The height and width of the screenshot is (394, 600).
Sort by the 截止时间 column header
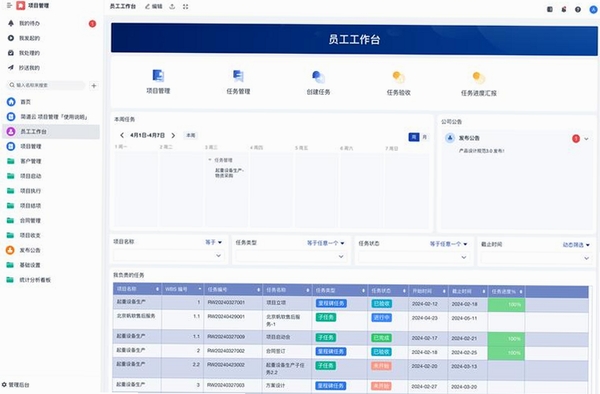[x=468, y=291]
